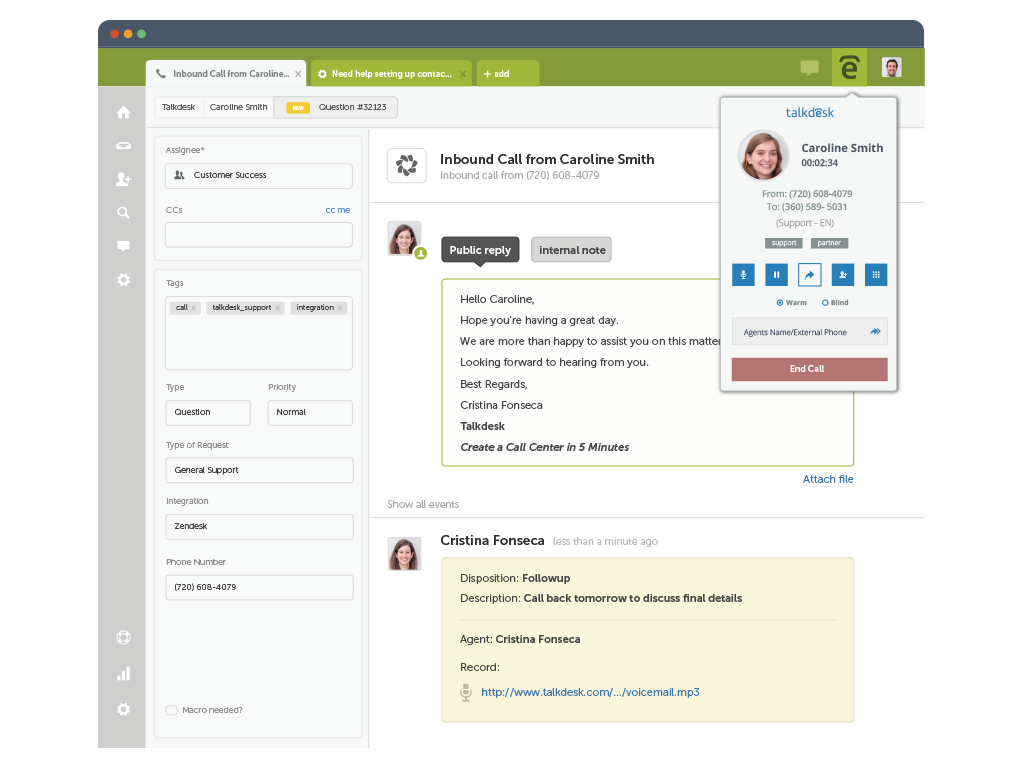Click the agent avatar beside reply box
This screenshot has width=1024, height=768.
pos(404,238)
